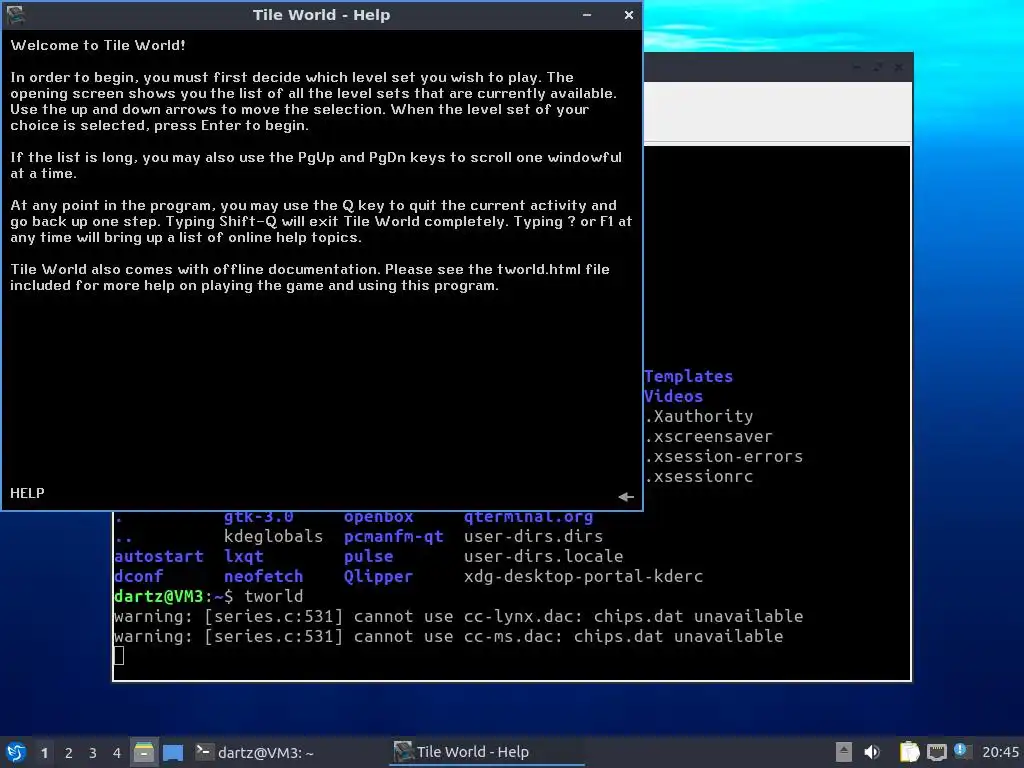
Task: Click 'user-dirs.dirs' in the terminal output
Action: [x=534, y=536]
